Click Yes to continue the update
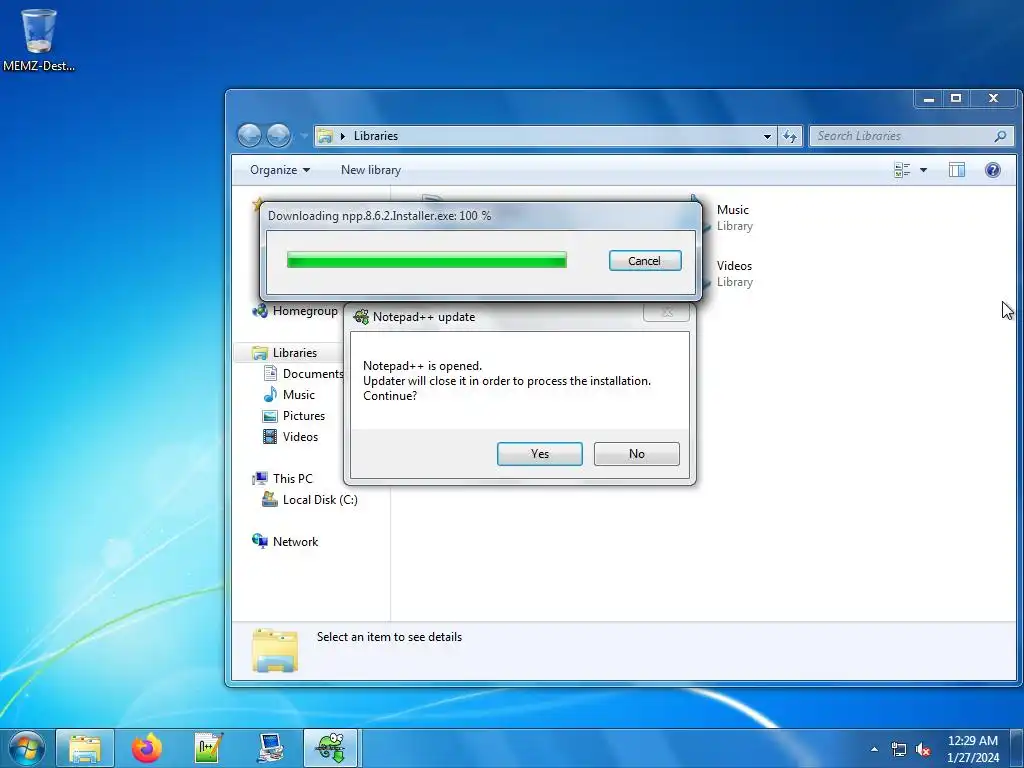The width and height of the screenshot is (1024, 768). click(x=539, y=454)
